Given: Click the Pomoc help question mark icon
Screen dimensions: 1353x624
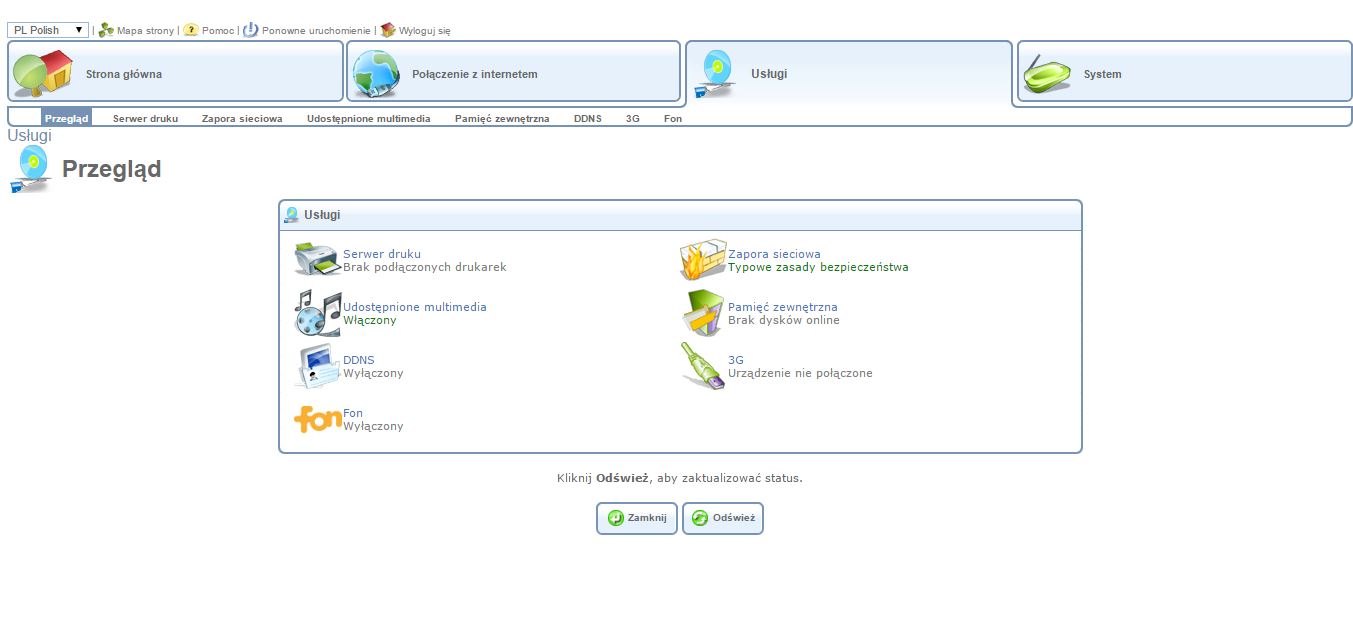Looking at the screenshot, I should [x=191, y=30].
